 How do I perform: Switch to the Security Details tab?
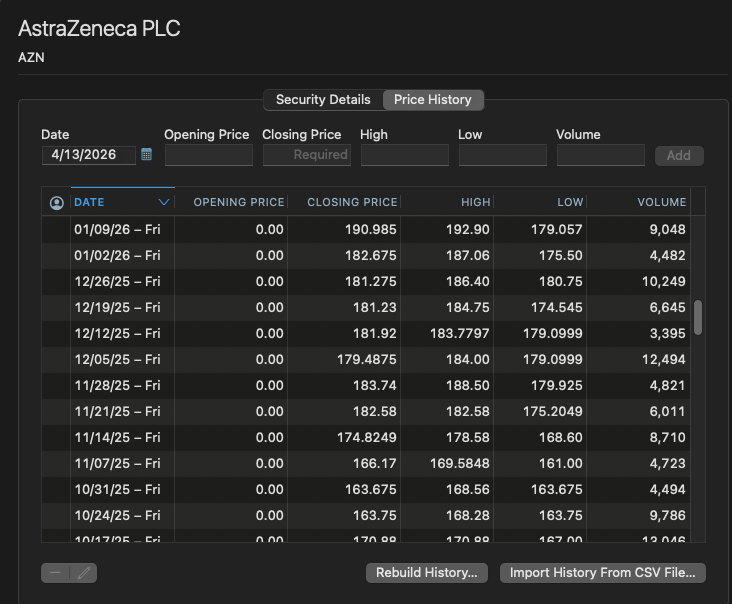click(x=323, y=99)
